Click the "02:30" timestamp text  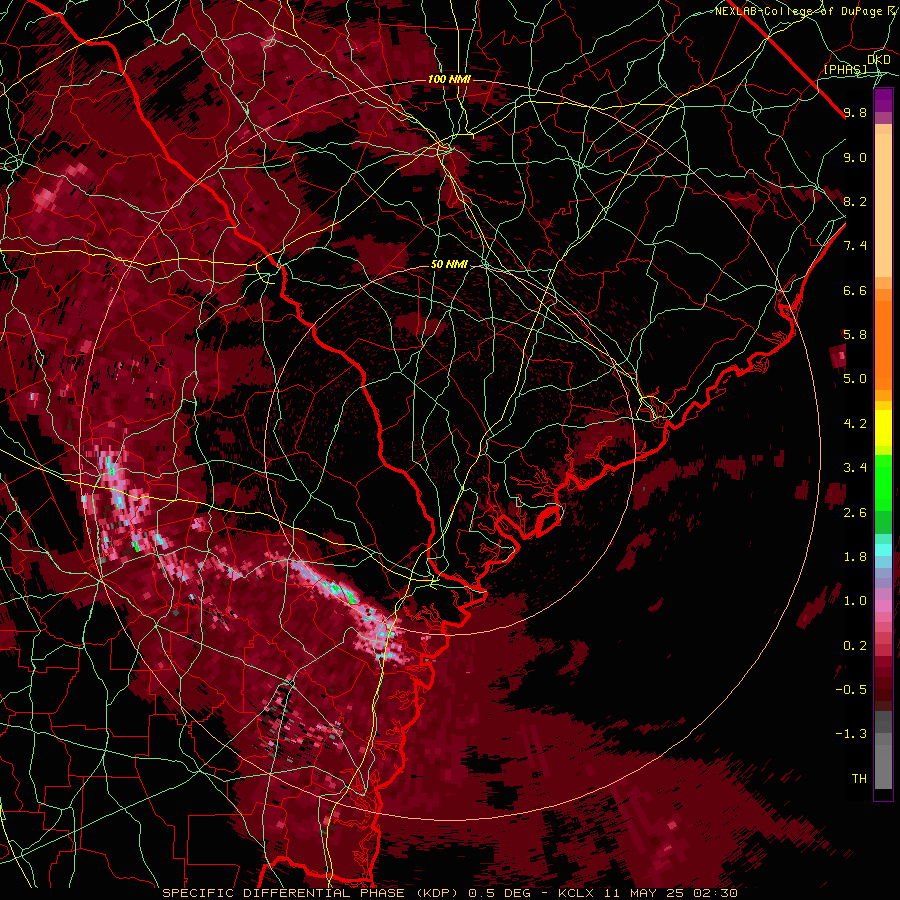715,893
